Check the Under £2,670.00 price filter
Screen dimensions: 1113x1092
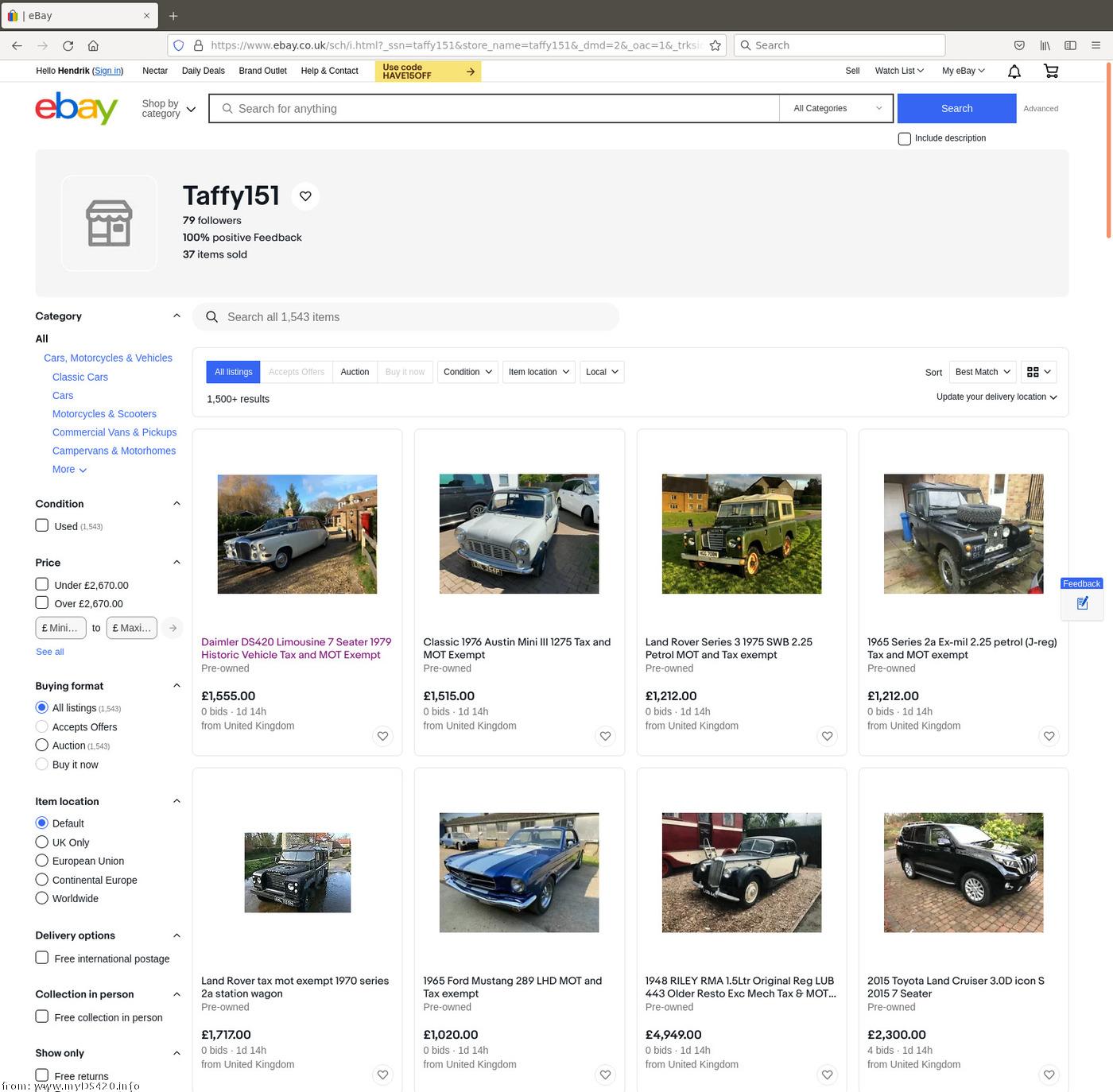42,584
